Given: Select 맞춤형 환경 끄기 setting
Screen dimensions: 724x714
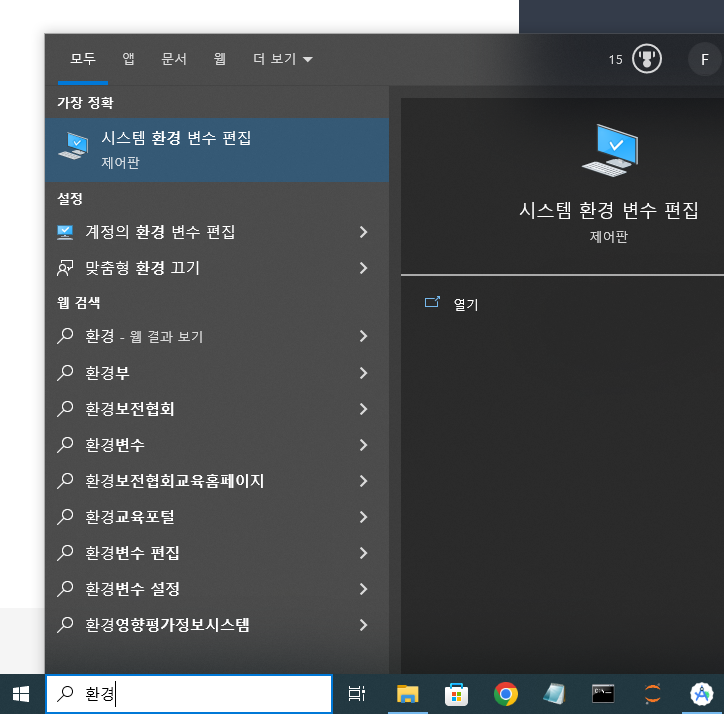Looking at the screenshot, I should (x=217, y=268).
